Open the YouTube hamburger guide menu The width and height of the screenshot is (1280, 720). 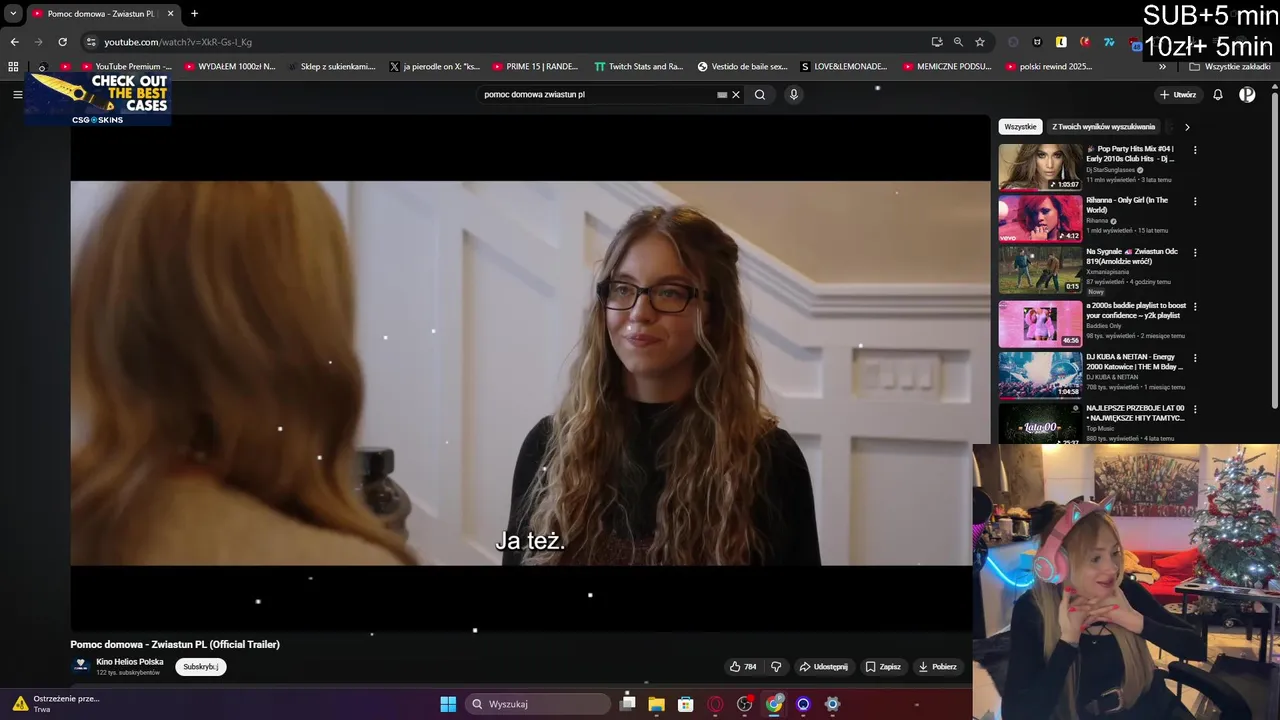click(17, 94)
